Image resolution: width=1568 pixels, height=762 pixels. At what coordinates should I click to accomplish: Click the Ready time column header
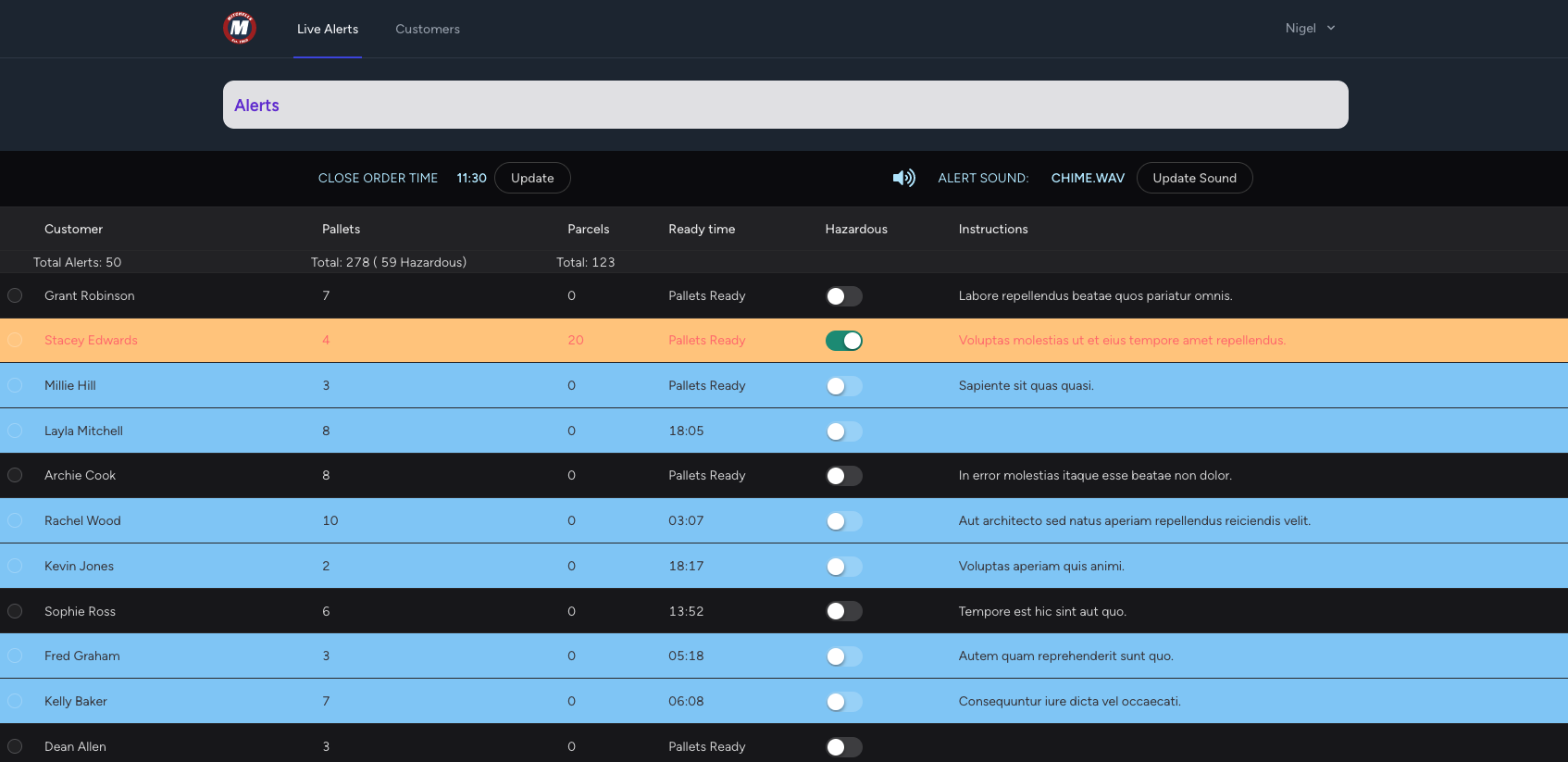pos(702,229)
